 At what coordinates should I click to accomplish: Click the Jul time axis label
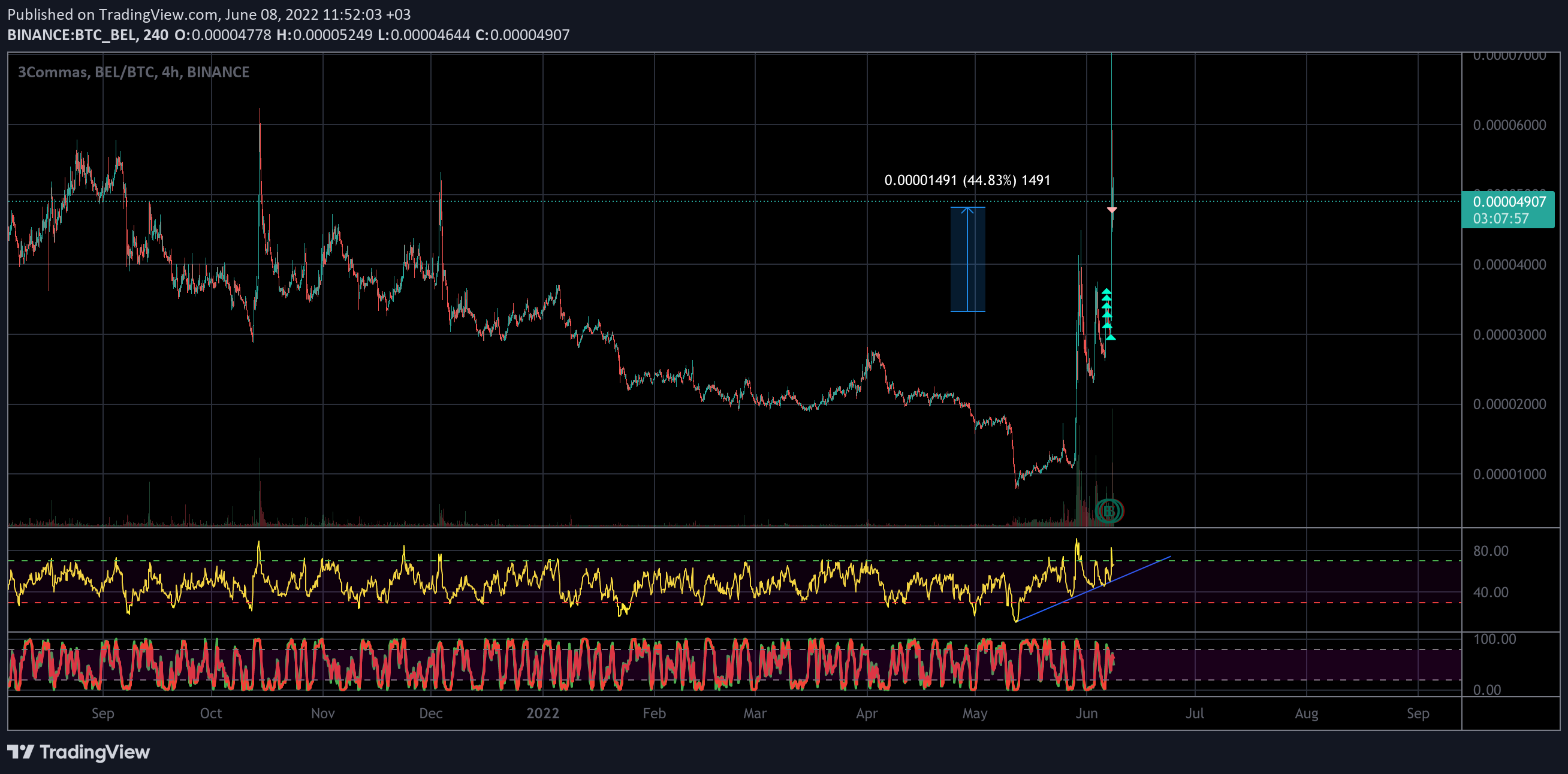[1194, 713]
